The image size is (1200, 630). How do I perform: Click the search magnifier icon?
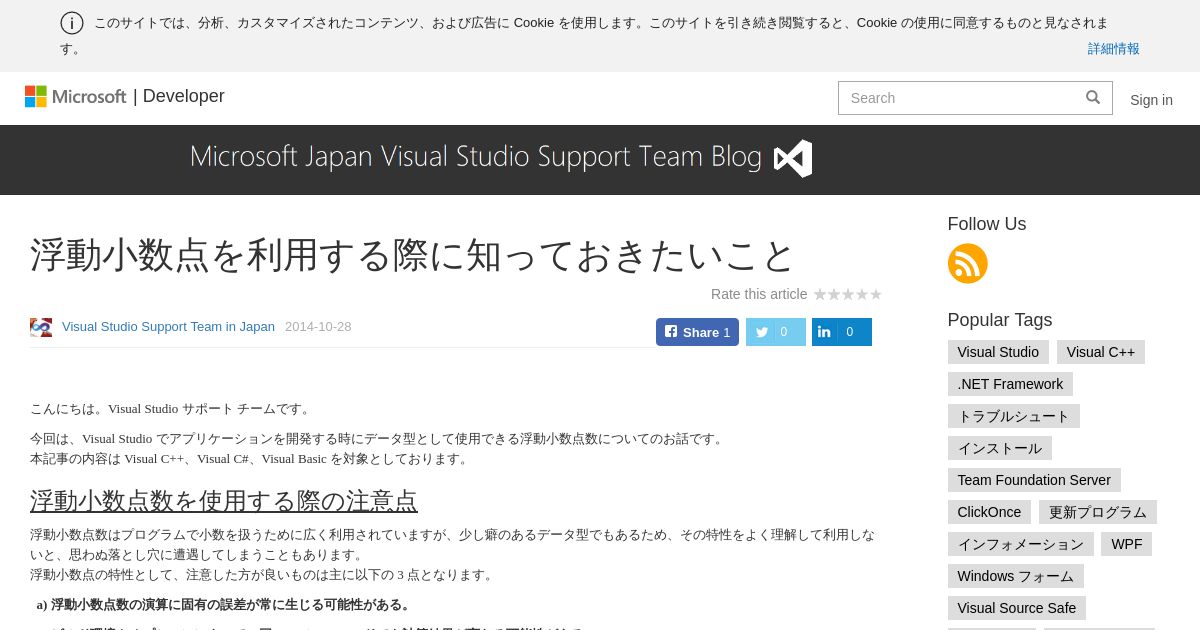(1093, 97)
